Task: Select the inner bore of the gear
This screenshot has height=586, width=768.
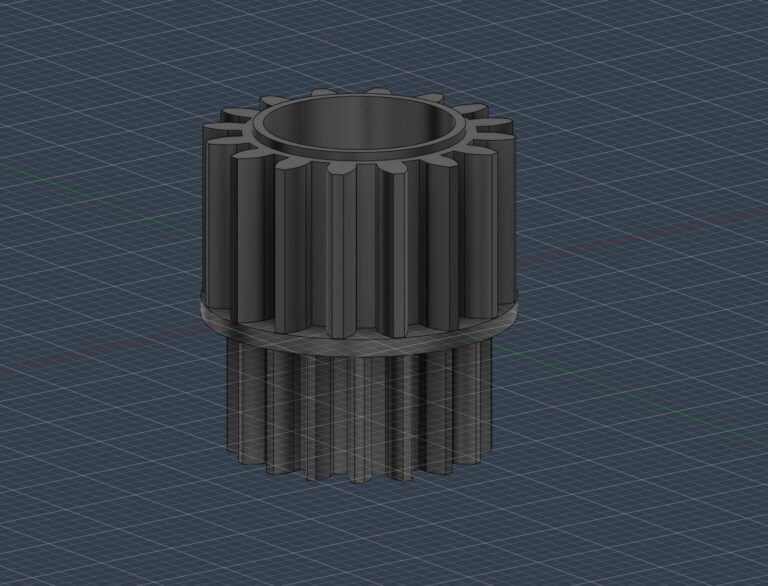Action: coord(360,125)
